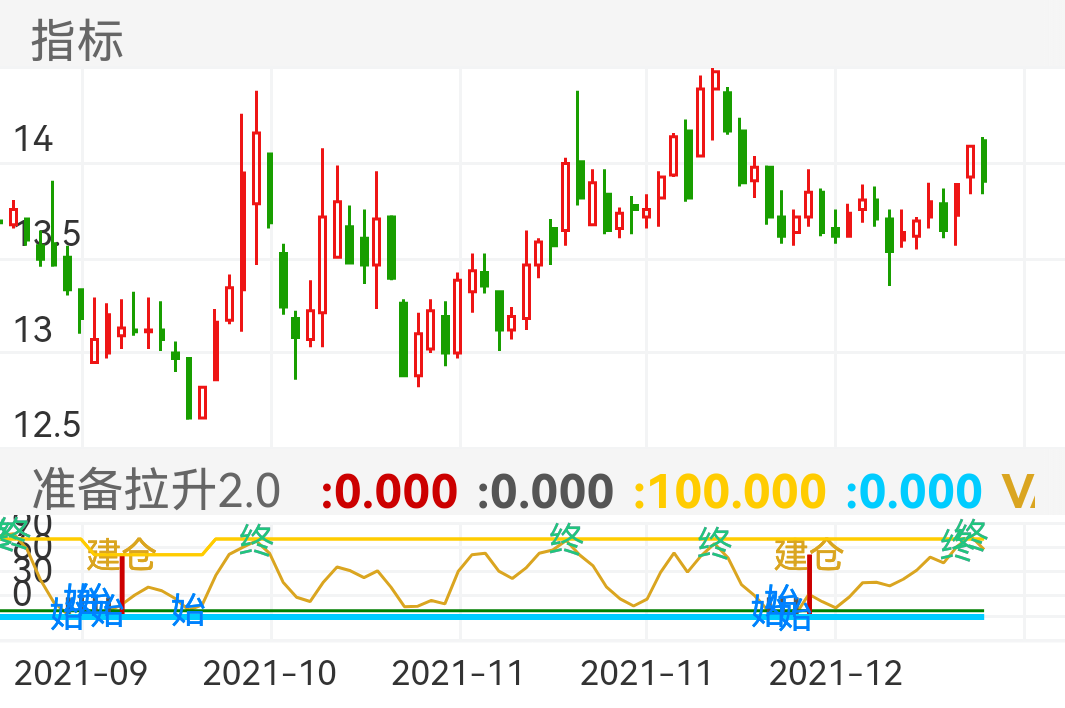Open the 指标 header tab
This screenshot has height=708, width=1065.
click(x=77, y=41)
